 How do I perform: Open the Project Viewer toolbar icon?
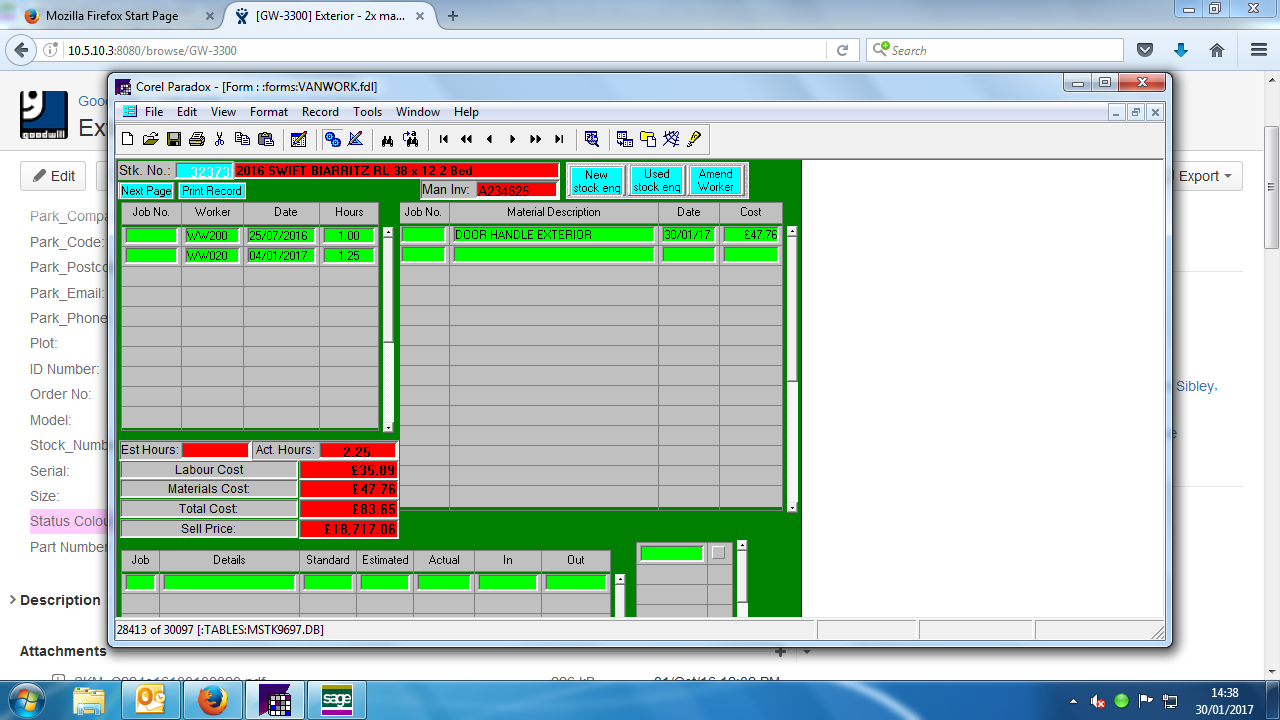647,139
